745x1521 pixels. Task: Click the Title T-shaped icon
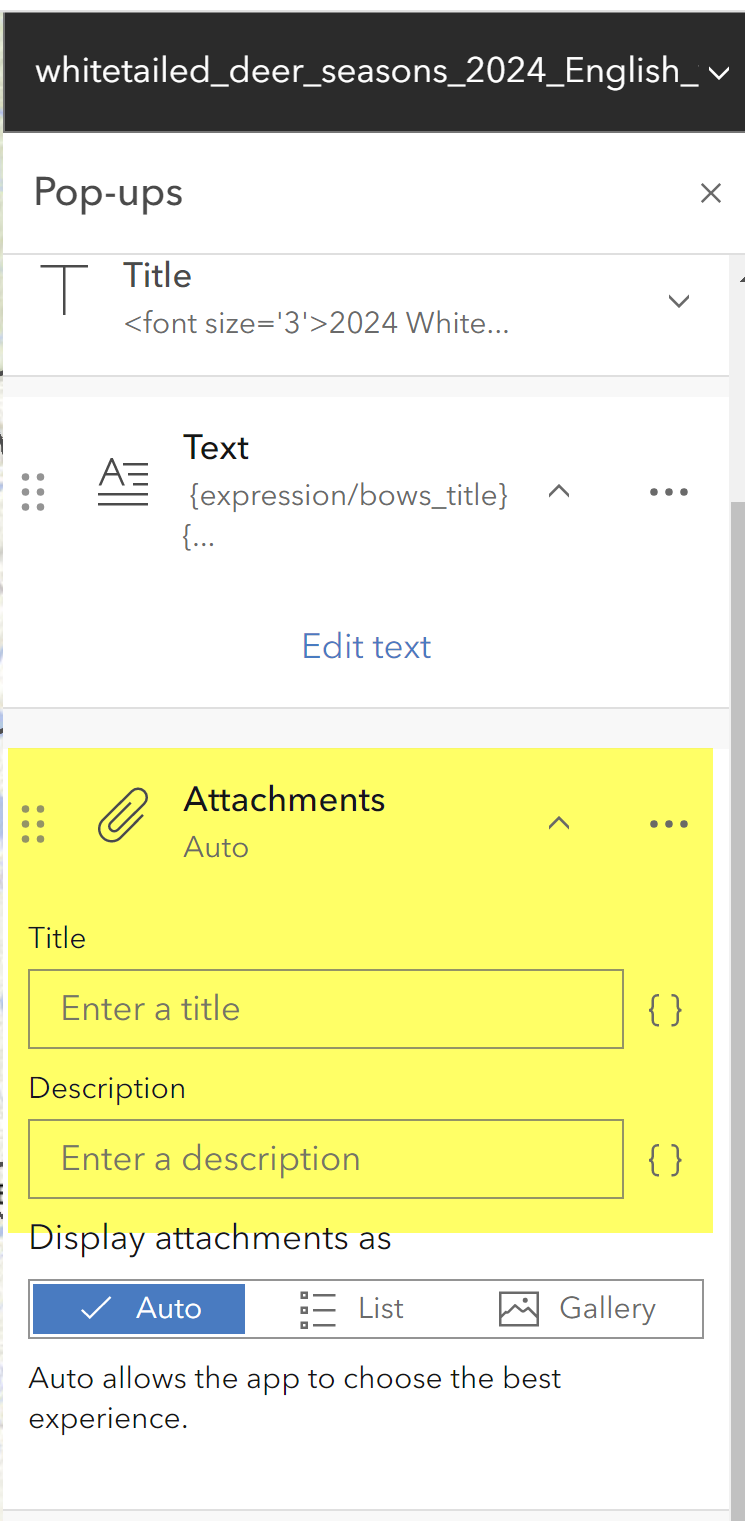click(64, 289)
